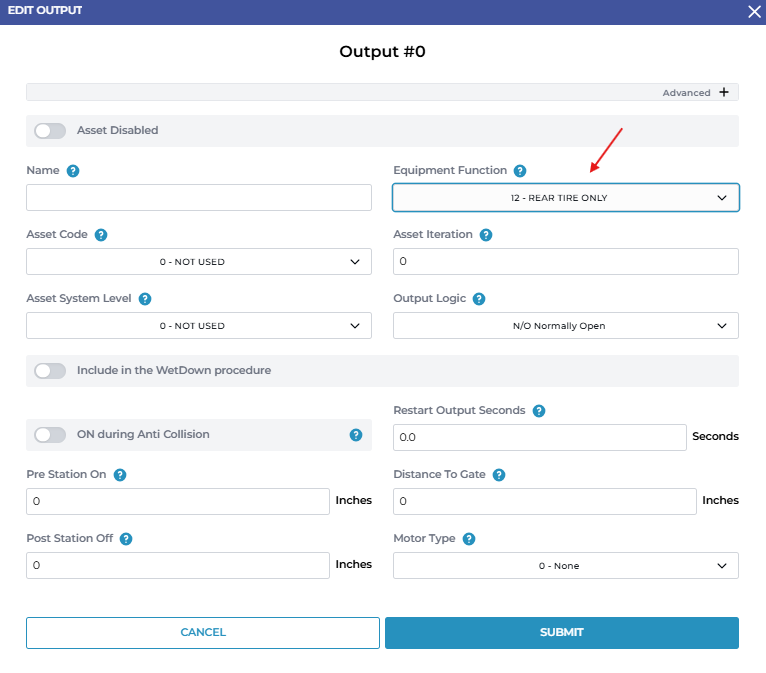Open the Asset Code help tooltip

click(x=101, y=235)
